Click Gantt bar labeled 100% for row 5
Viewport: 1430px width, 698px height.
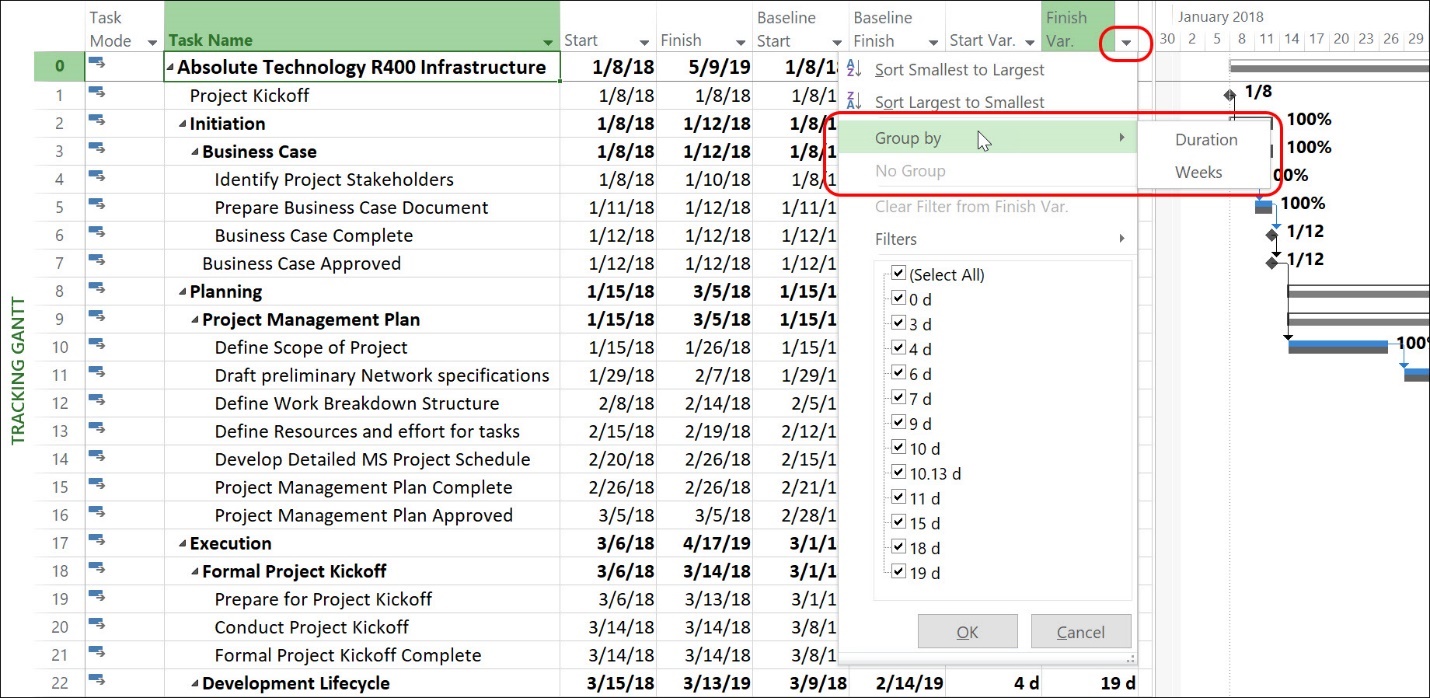[x=1264, y=205]
